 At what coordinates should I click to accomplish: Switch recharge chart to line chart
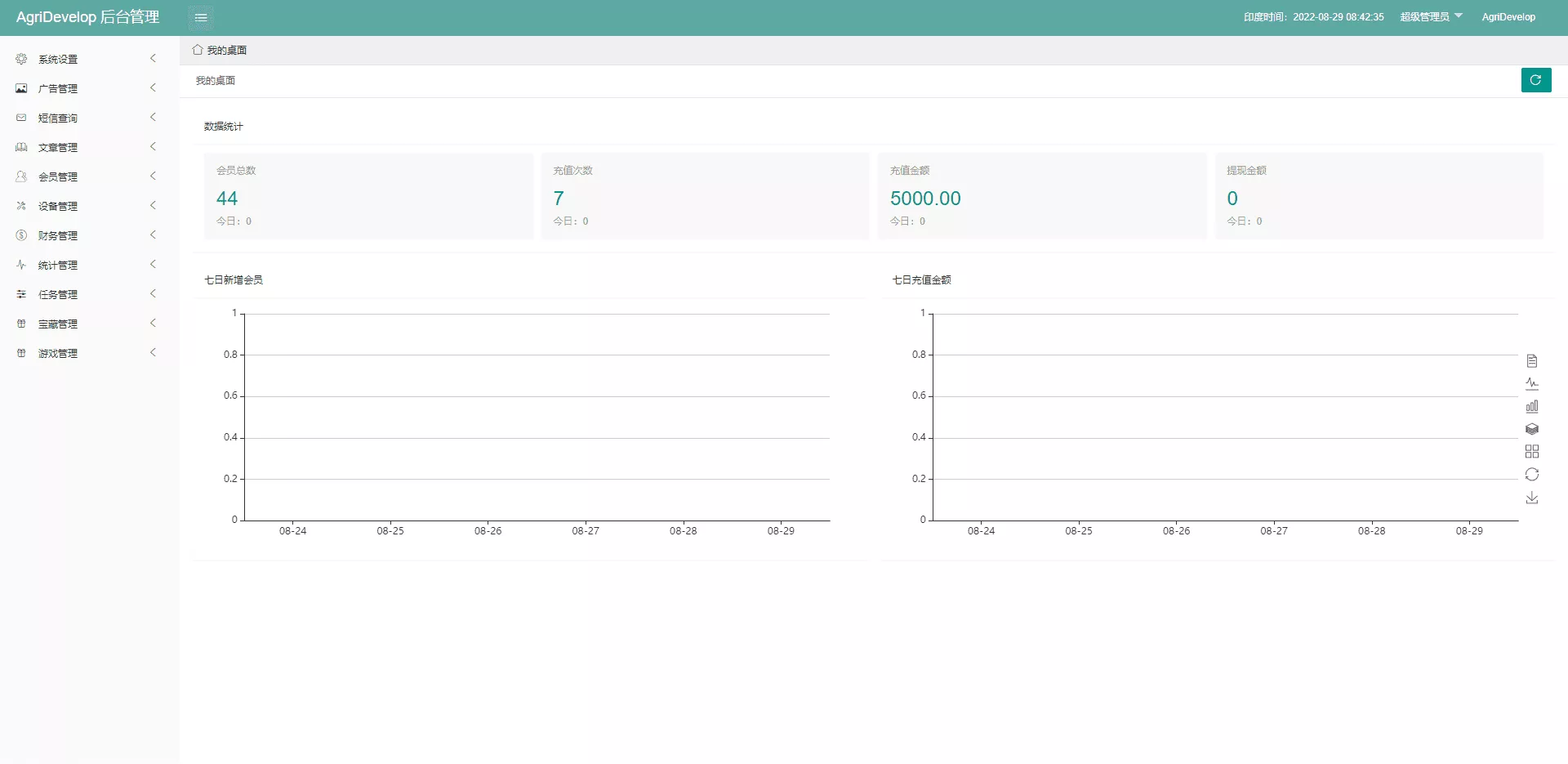pyautogui.click(x=1532, y=383)
